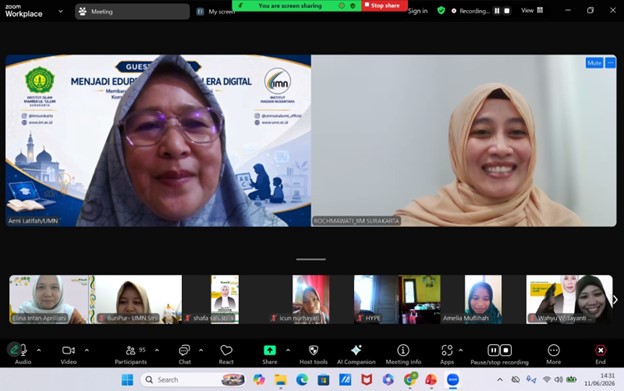The width and height of the screenshot is (624, 391).
Task: Expand the Chat options arrow
Action: coord(201,350)
